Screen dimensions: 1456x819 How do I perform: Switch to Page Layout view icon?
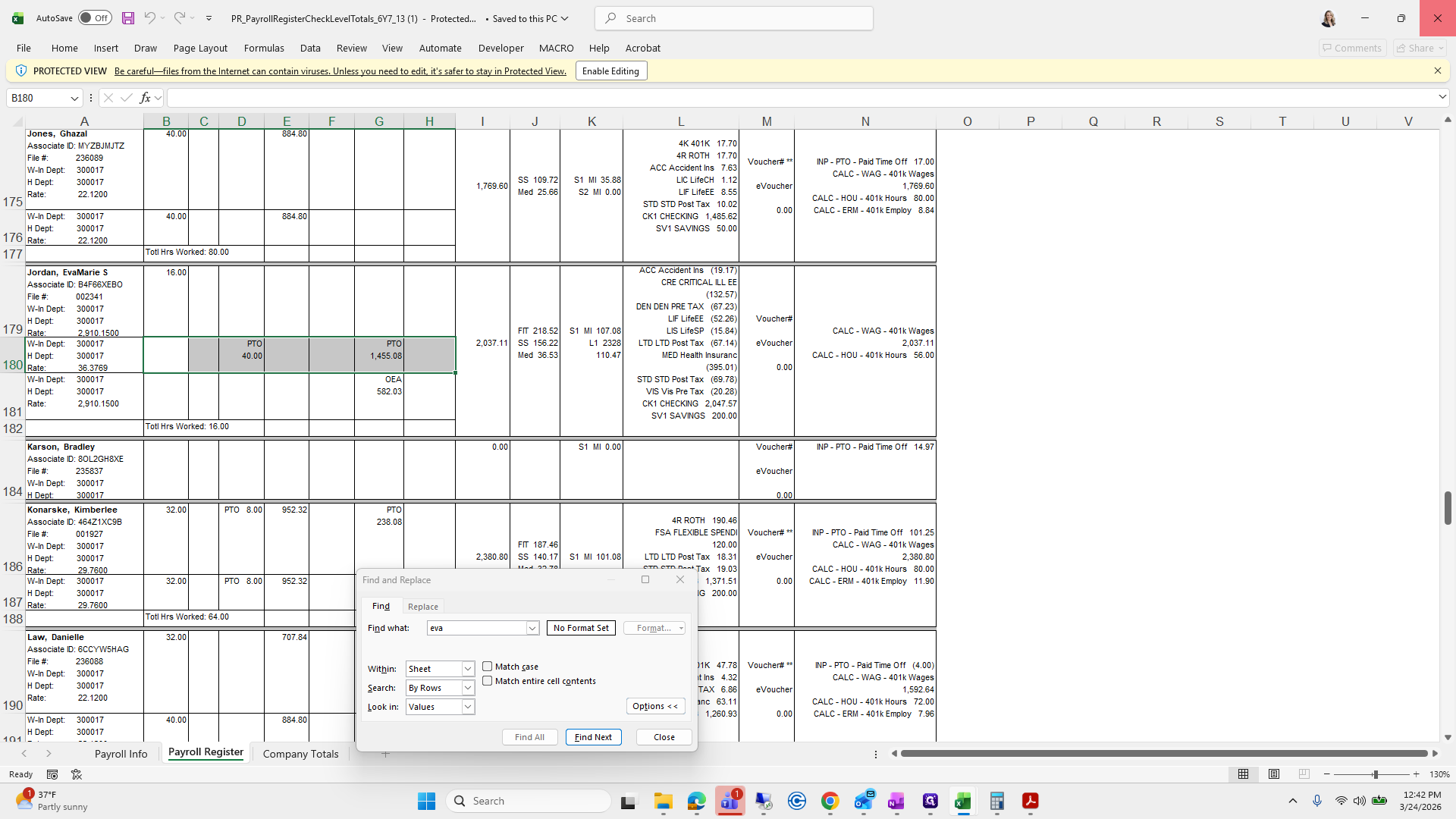tap(1274, 774)
